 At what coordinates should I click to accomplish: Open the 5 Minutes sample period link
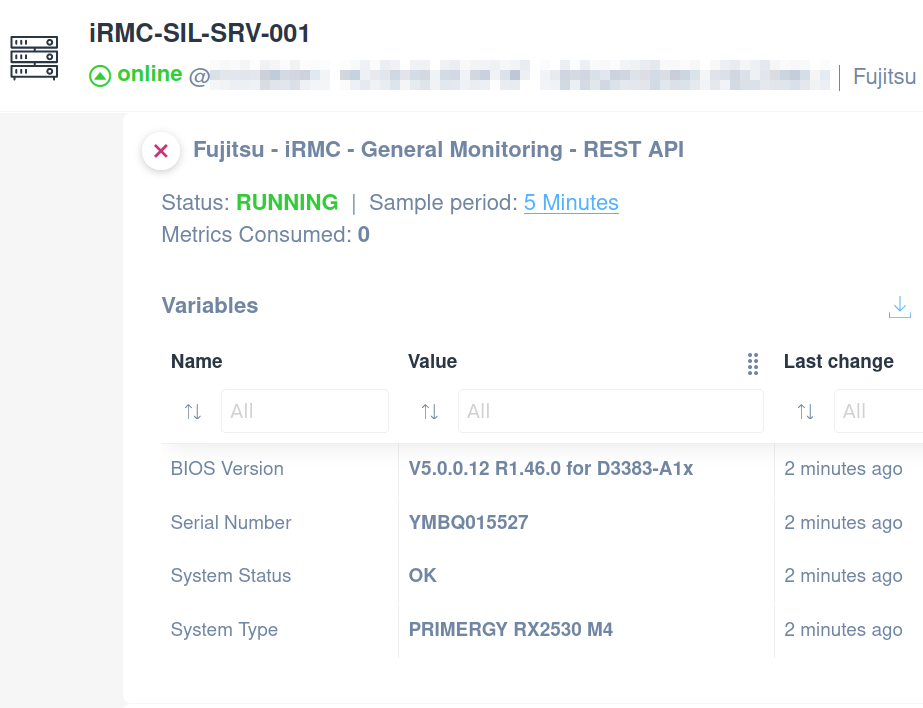571,202
